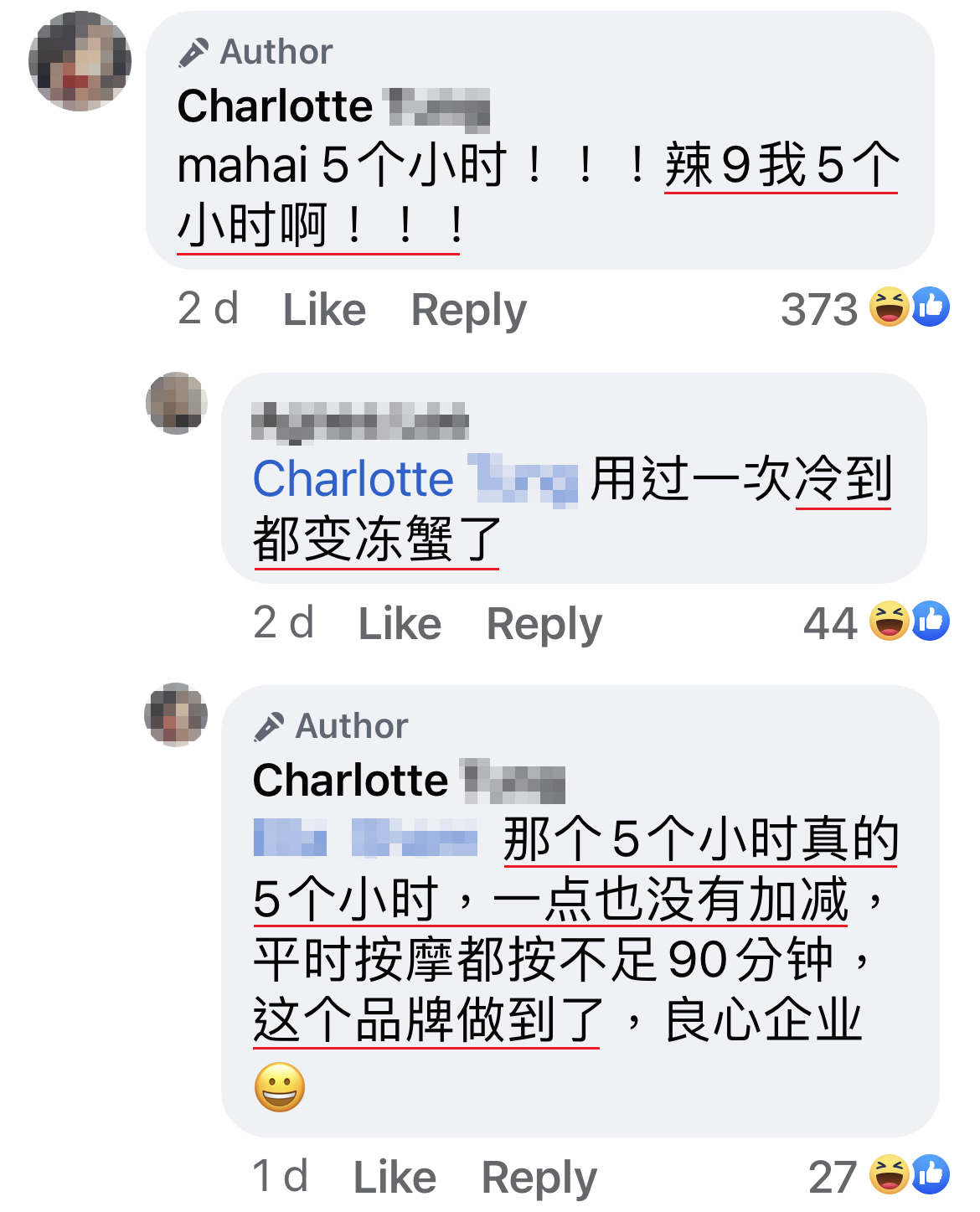Image resolution: width=980 pixels, height=1212 pixels.
Task: Open the thumbs-up reaction beside 373
Action: click(x=931, y=307)
